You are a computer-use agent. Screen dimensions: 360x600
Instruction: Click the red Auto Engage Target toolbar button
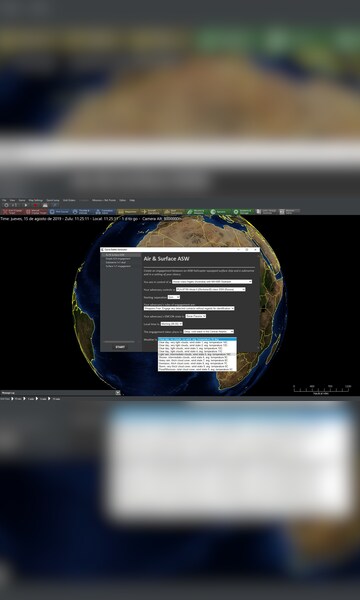(13, 212)
